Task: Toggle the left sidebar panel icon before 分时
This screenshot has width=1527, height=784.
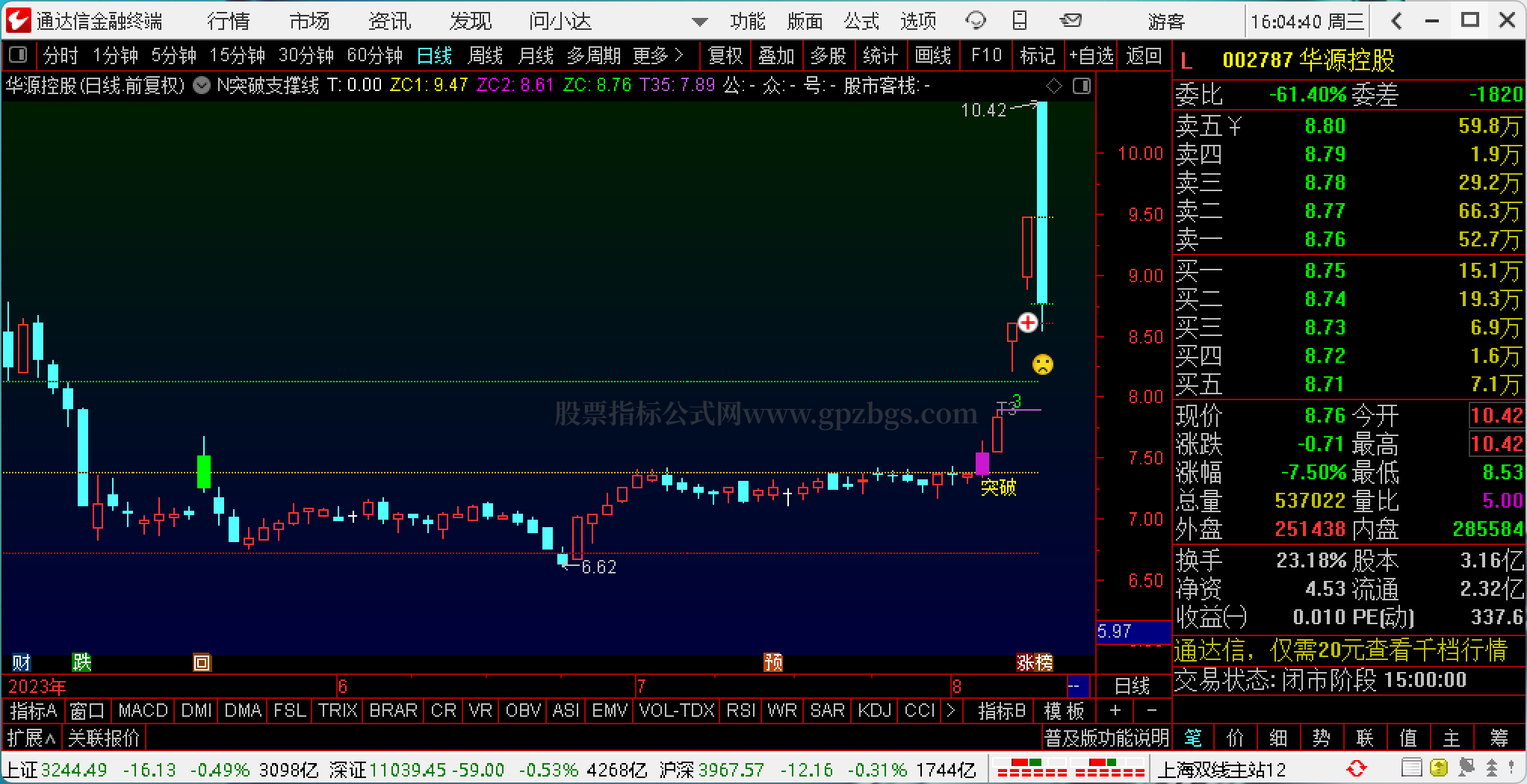Action: point(18,55)
